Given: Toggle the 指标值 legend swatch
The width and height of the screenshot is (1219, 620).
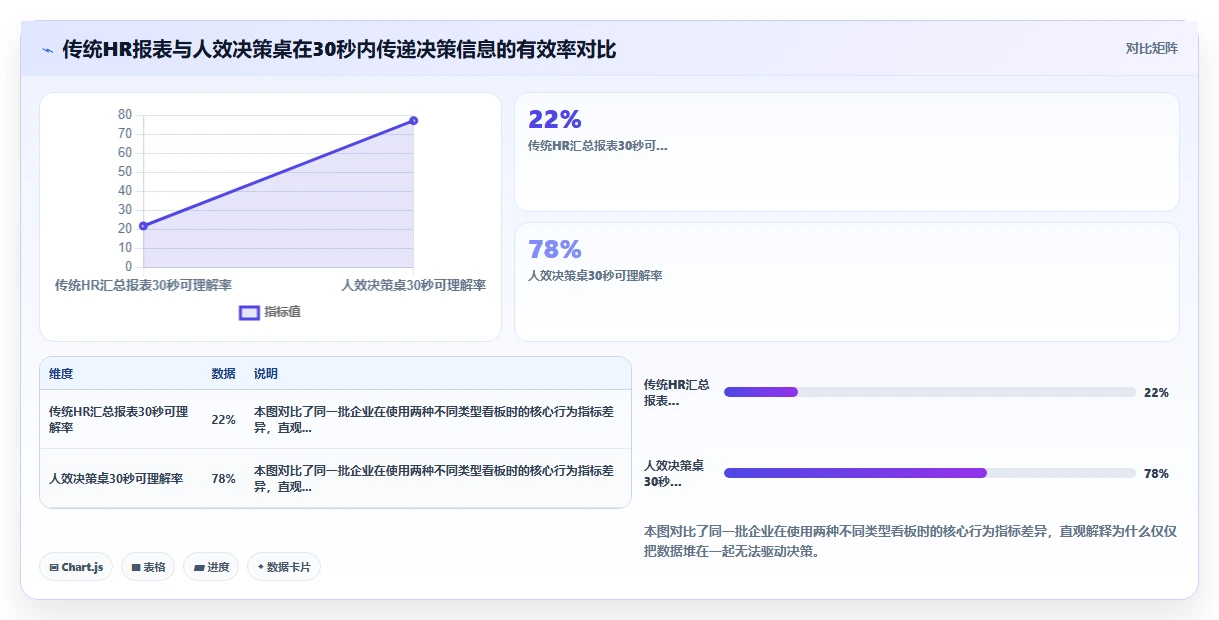Looking at the screenshot, I should click(x=249, y=313).
